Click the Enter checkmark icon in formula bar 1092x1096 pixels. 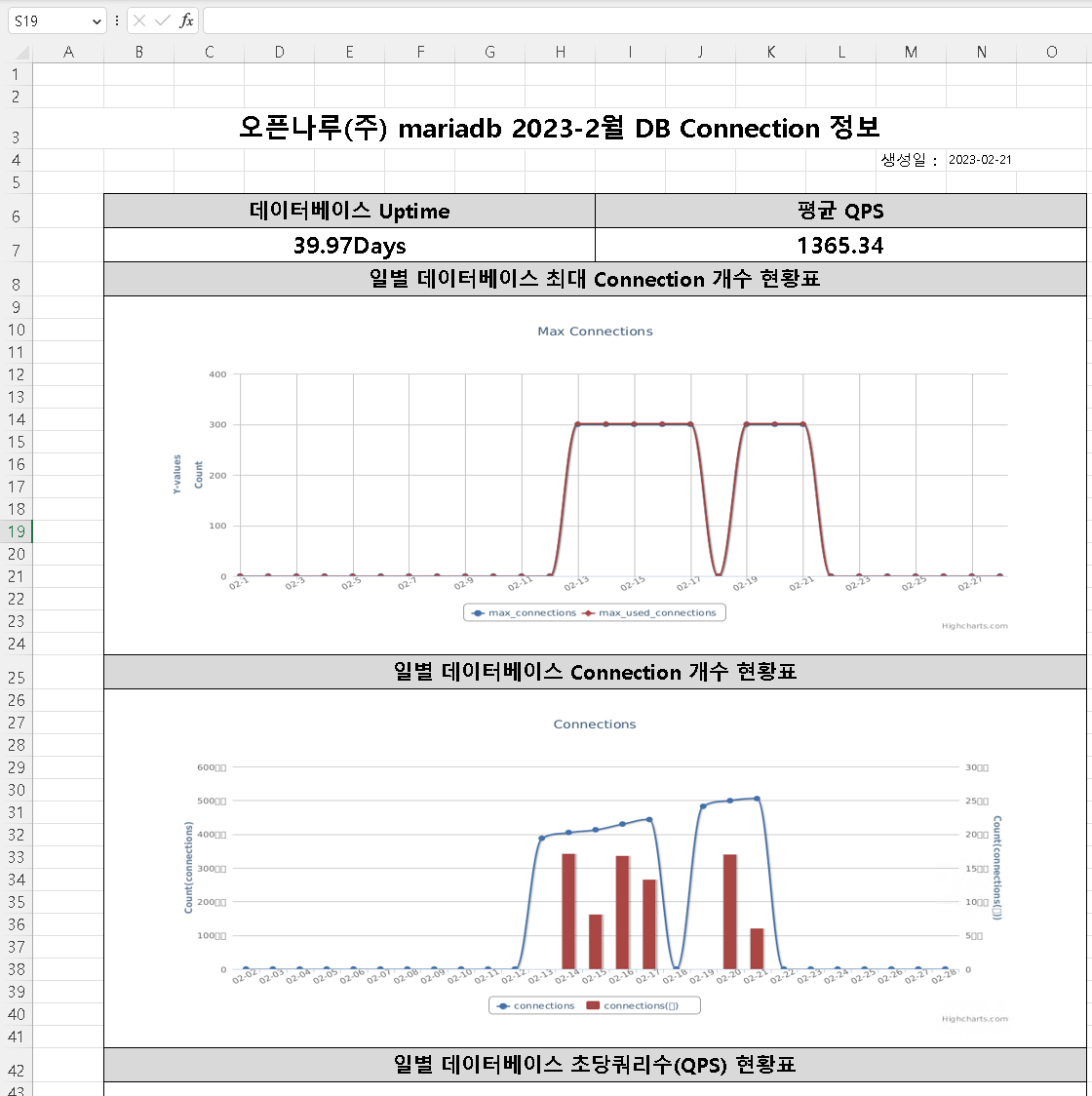[x=163, y=20]
